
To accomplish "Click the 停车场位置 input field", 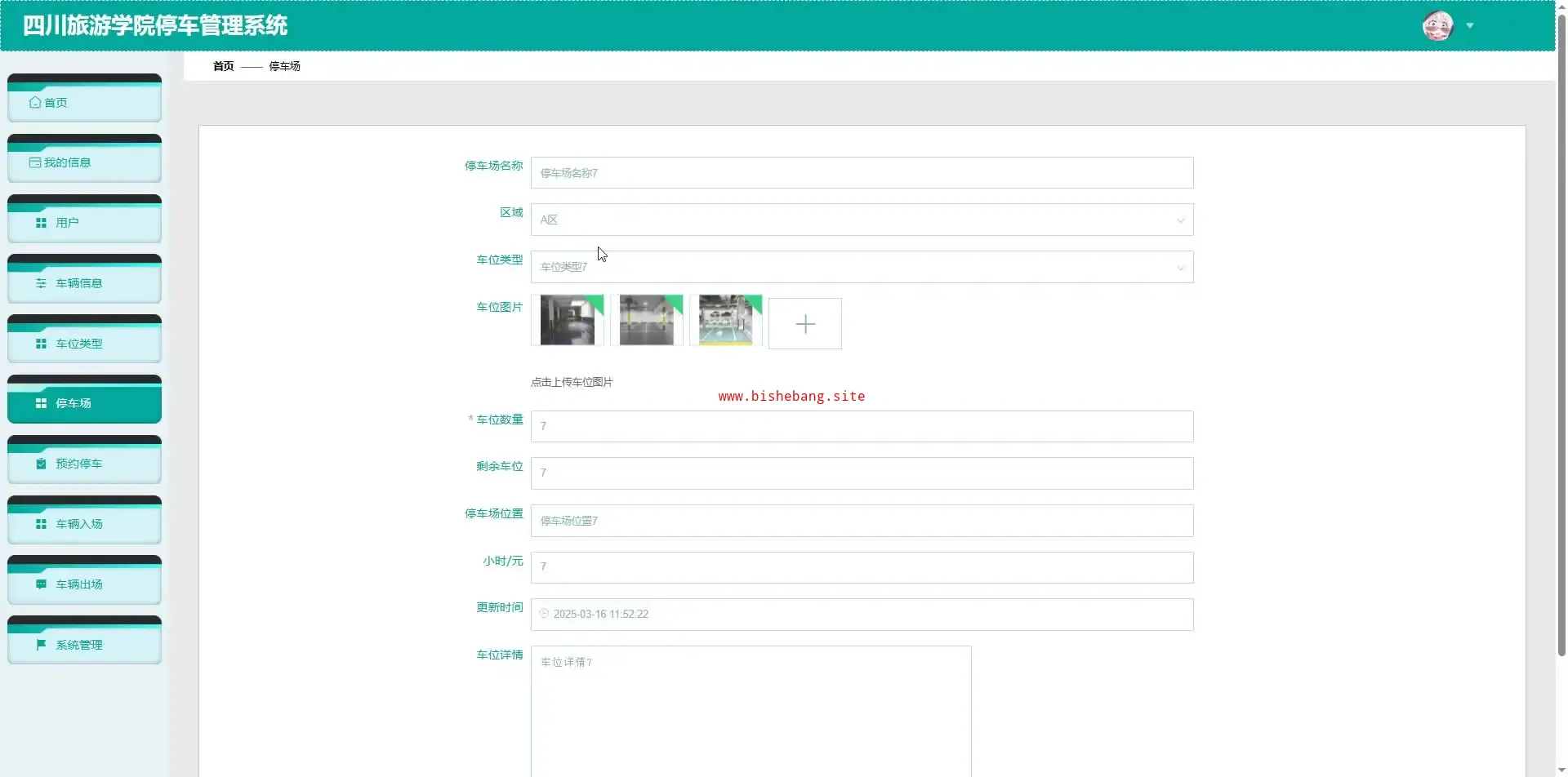I will pos(862,521).
